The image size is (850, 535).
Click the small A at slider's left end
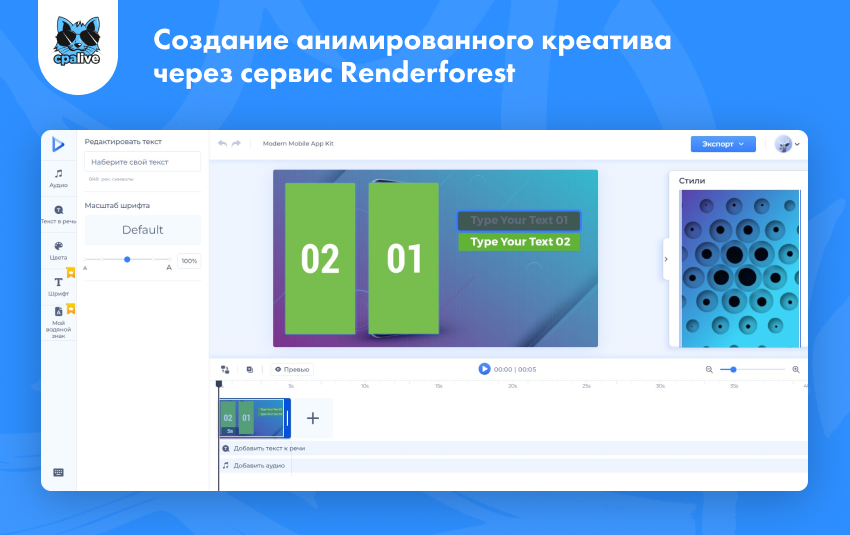(x=85, y=268)
